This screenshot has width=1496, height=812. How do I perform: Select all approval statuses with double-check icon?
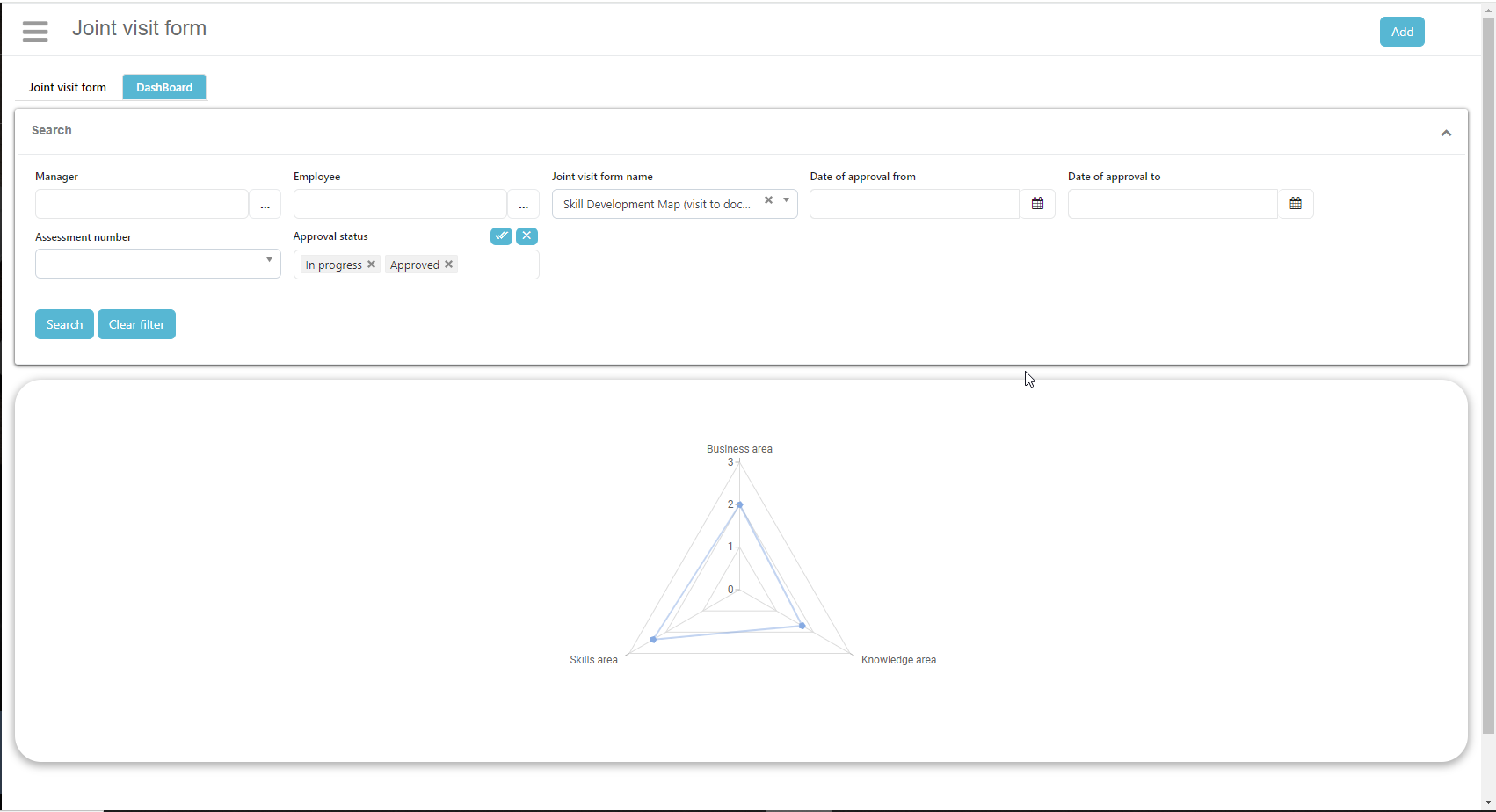501,236
